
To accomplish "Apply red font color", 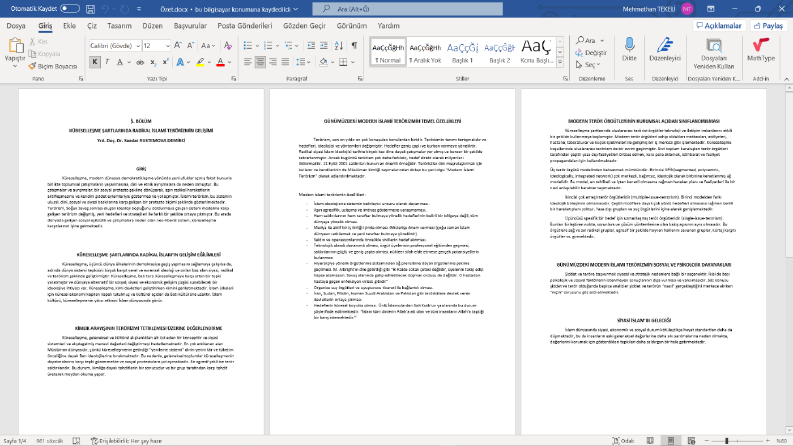I will click(x=221, y=62).
